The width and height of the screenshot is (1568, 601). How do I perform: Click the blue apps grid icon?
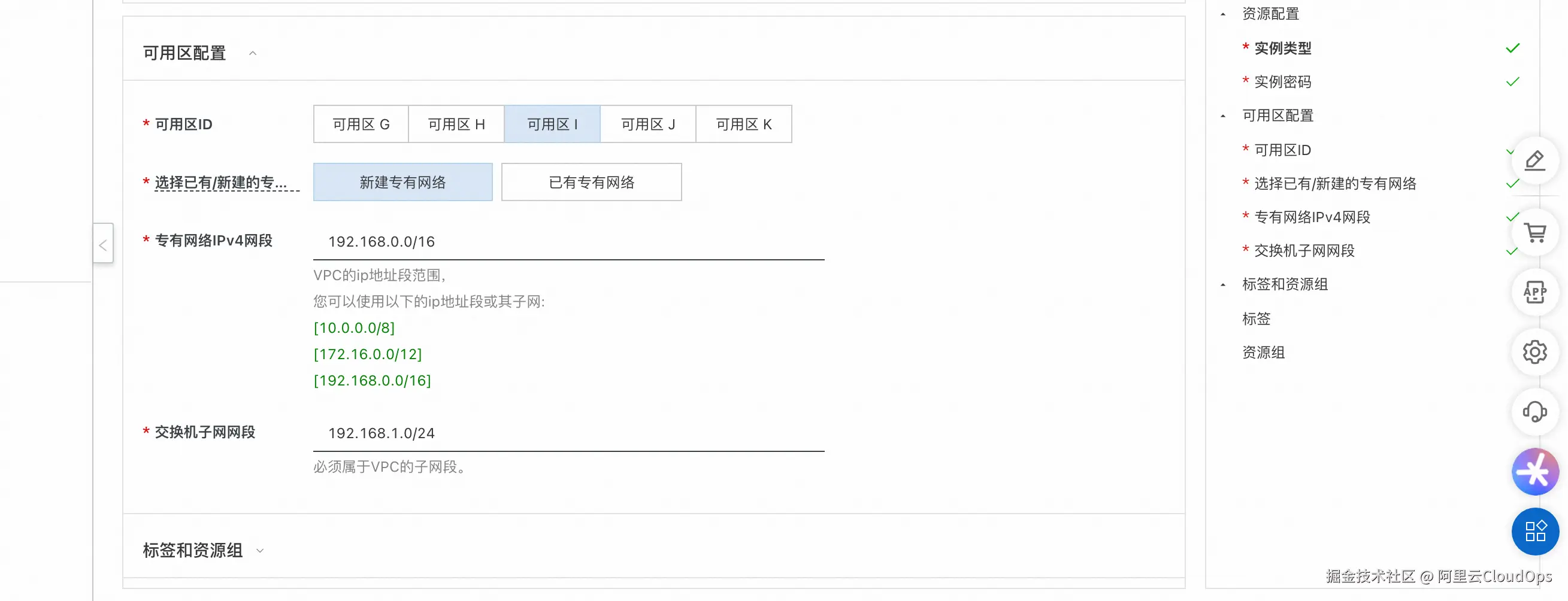pos(1534,531)
